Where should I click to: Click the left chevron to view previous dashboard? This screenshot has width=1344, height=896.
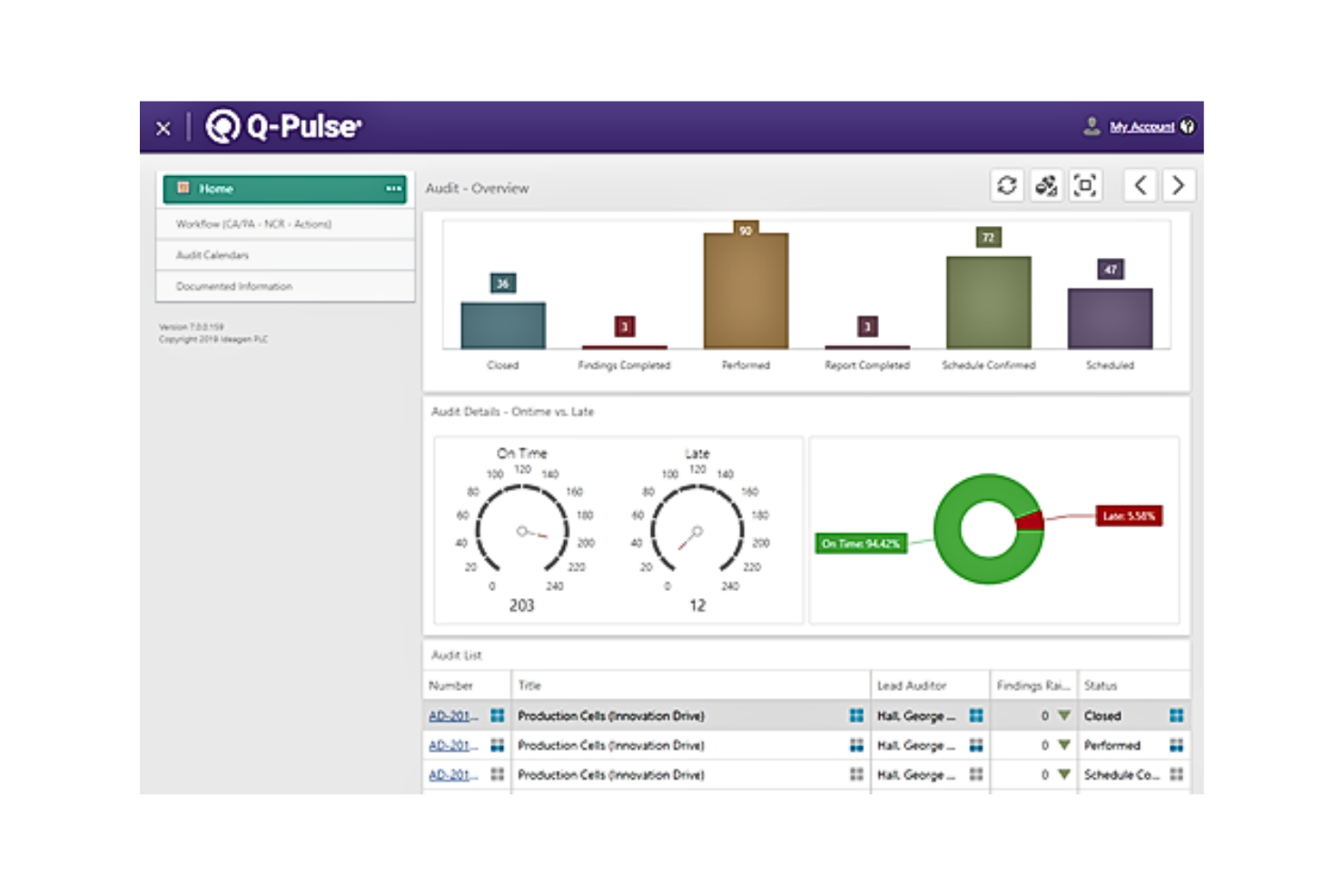pyautogui.click(x=1141, y=186)
